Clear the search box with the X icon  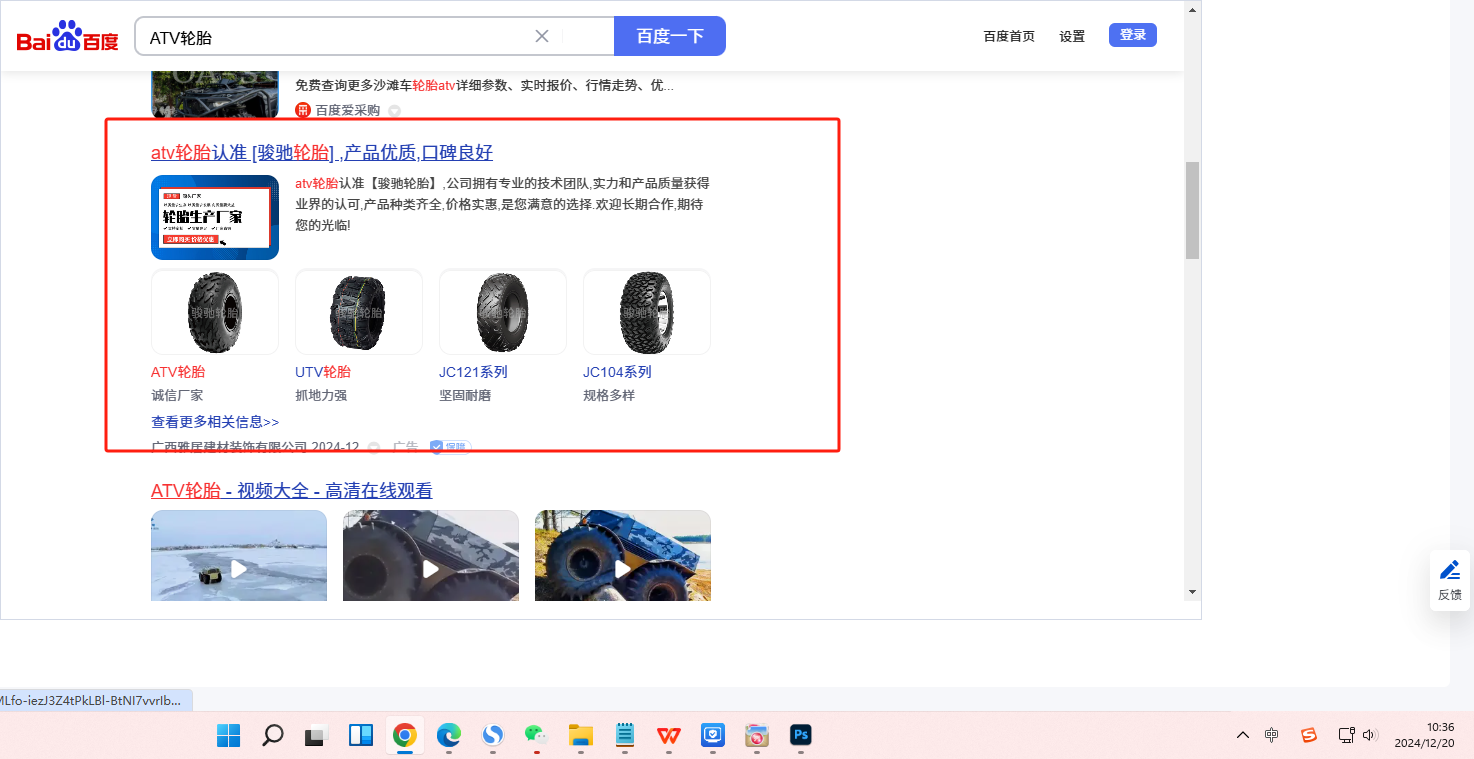coord(542,37)
